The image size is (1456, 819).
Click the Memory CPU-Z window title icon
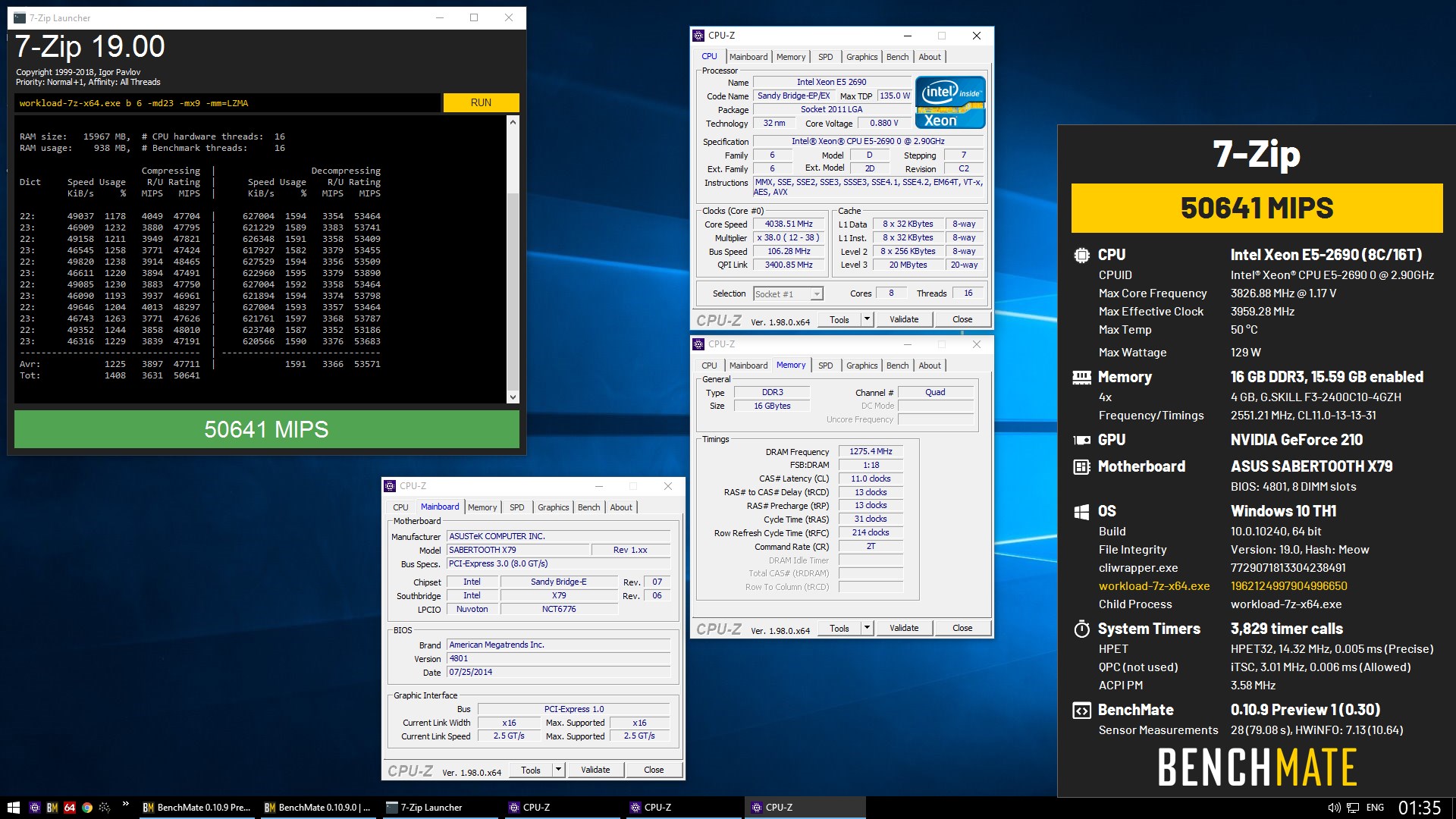pos(698,344)
